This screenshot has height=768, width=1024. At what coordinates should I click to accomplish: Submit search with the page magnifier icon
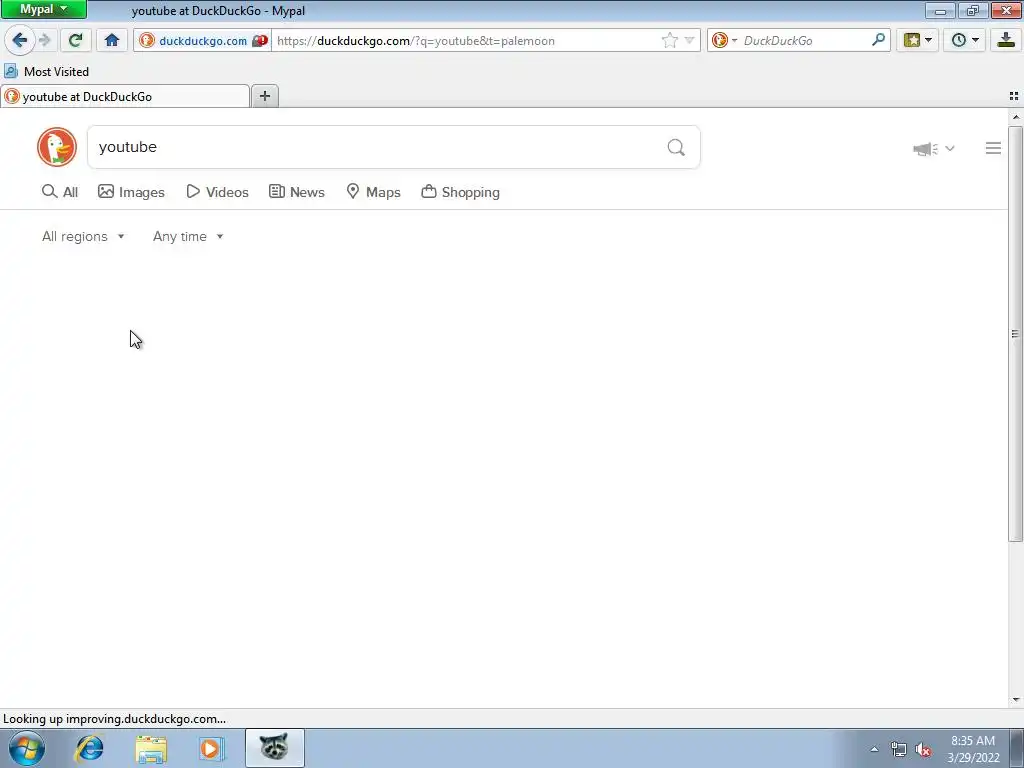[x=676, y=147]
